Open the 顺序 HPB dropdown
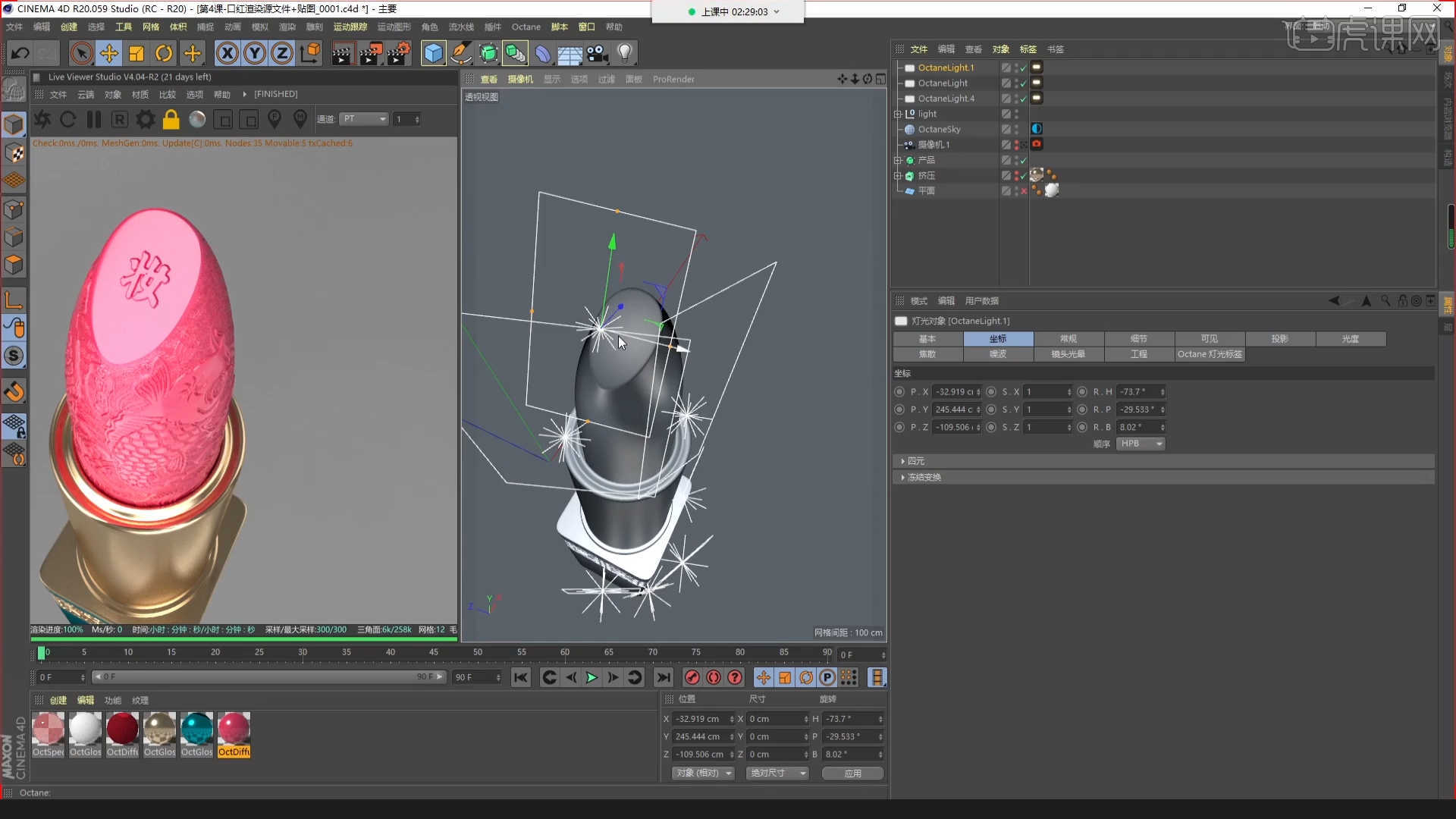The height and width of the screenshot is (819, 1456). coord(1141,444)
